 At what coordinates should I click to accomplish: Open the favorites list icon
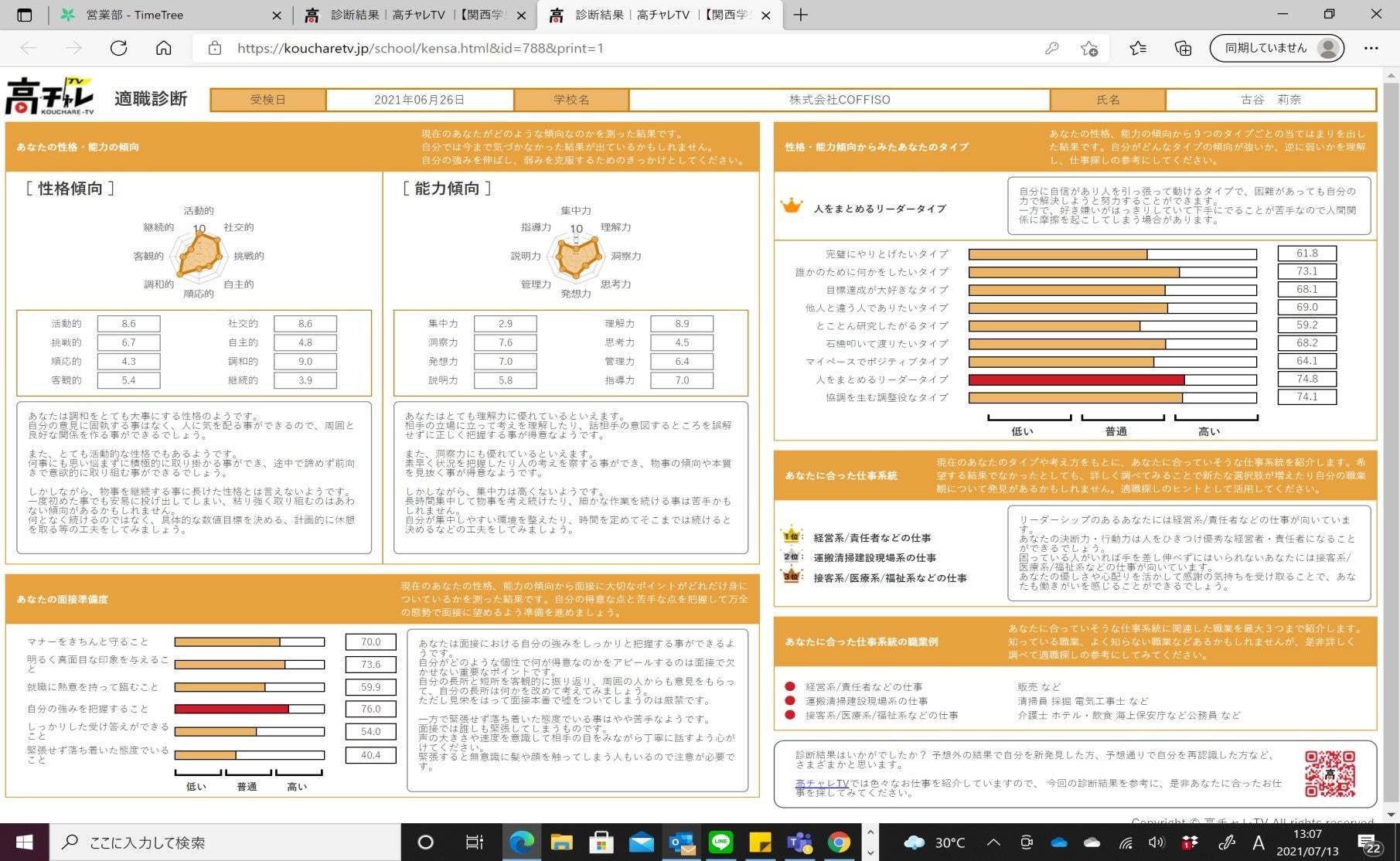(1137, 48)
